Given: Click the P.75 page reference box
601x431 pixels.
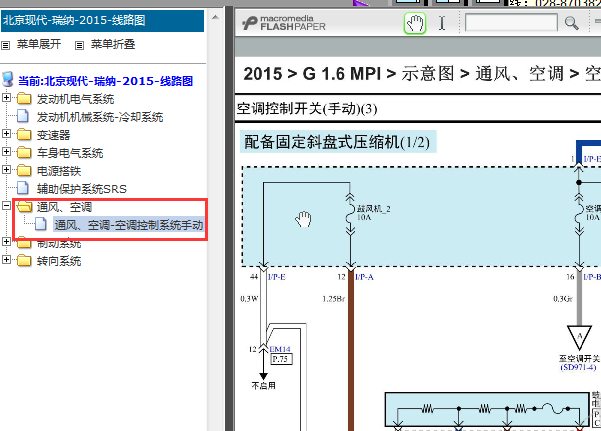Looking at the screenshot, I should coord(281,359).
